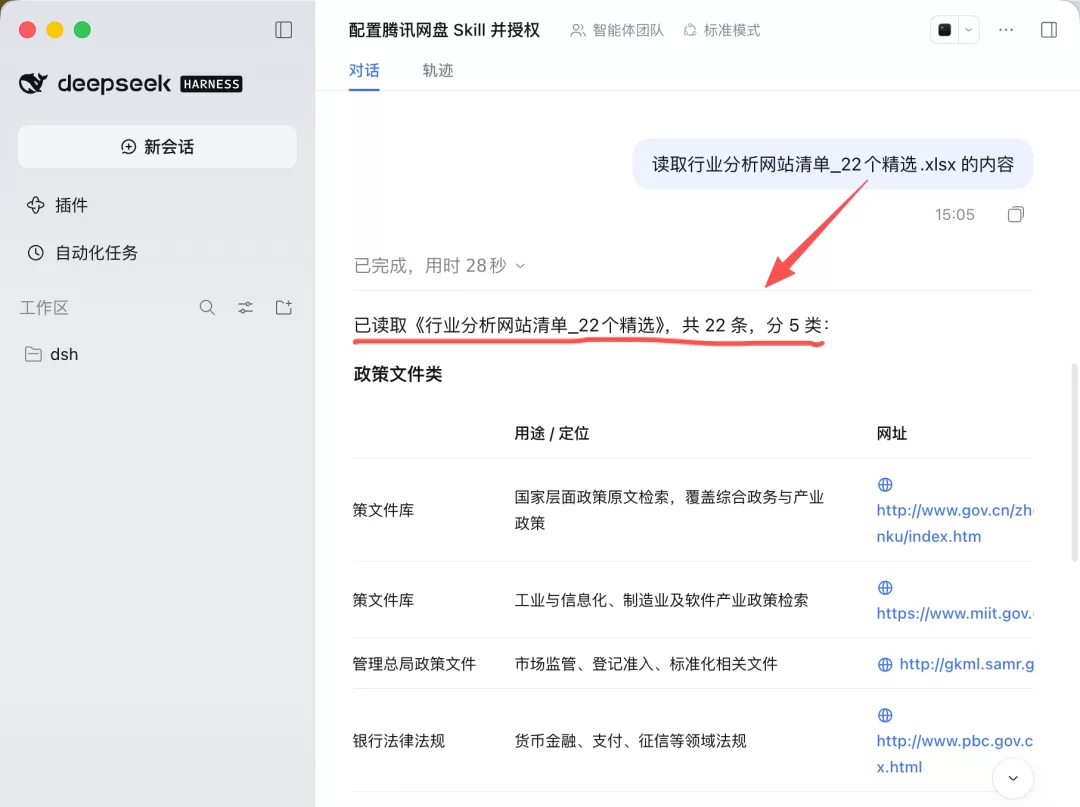Switch to the 轨迹 tab
The image size is (1080, 807).
tap(437, 70)
